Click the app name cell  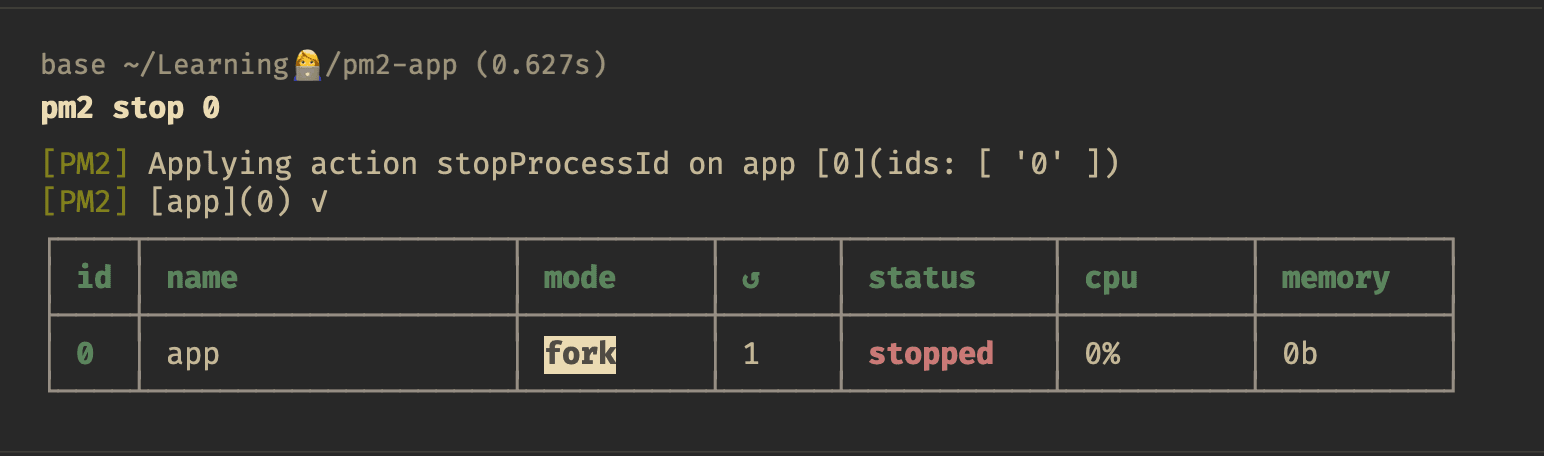point(193,354)
